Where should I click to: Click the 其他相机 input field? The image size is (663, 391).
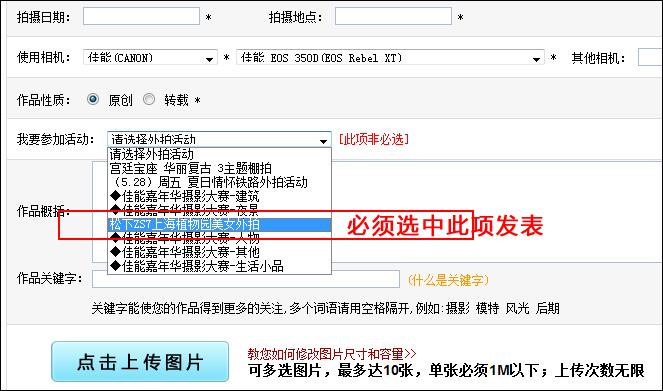650,57
